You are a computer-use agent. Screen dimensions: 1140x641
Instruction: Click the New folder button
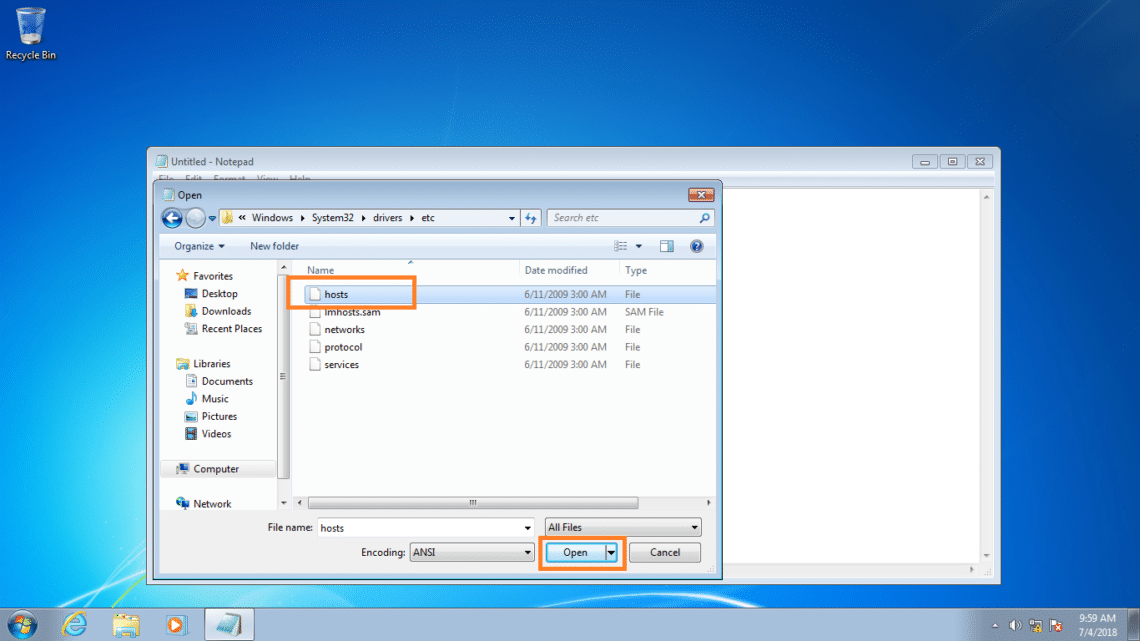coord(274,246)
